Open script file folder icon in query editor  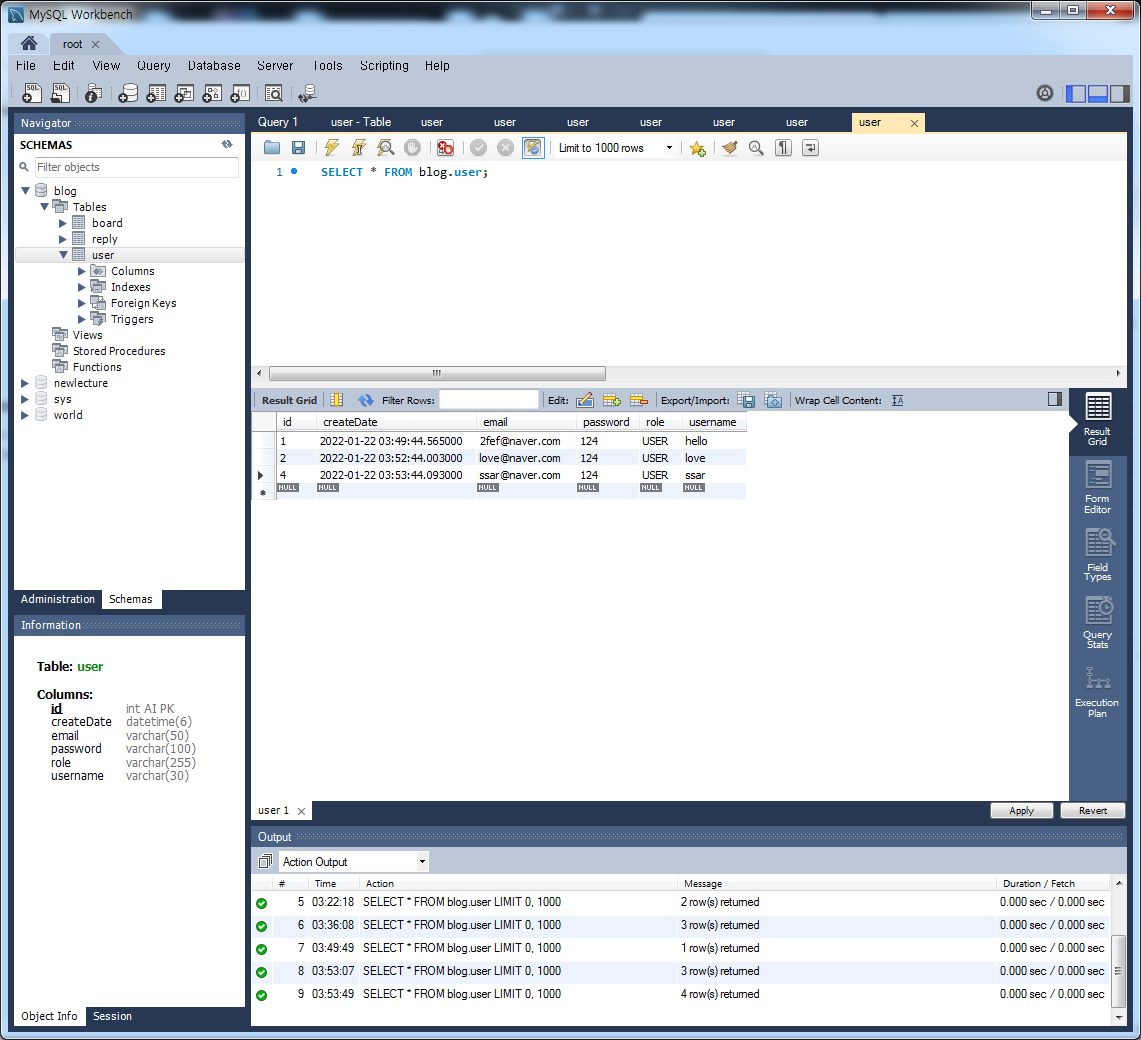pyautogui.click(x=272, y=148)
